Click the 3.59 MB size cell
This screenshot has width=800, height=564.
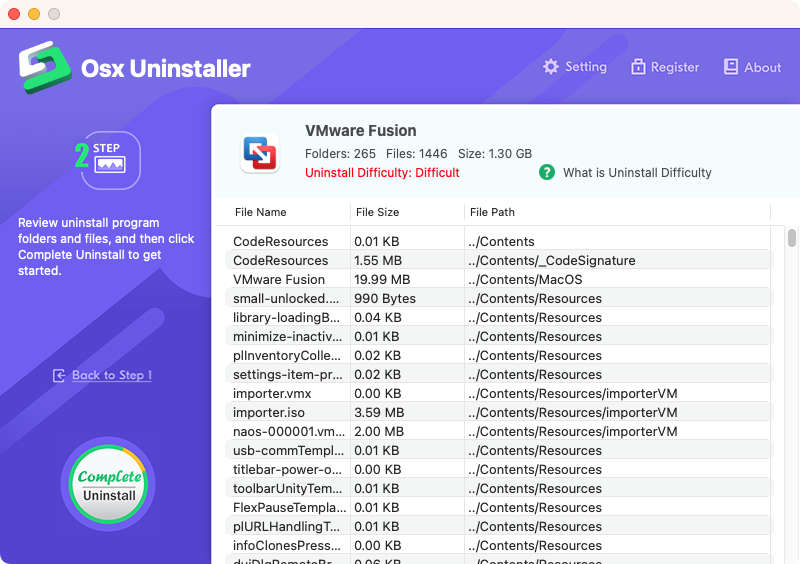point(379,412)
